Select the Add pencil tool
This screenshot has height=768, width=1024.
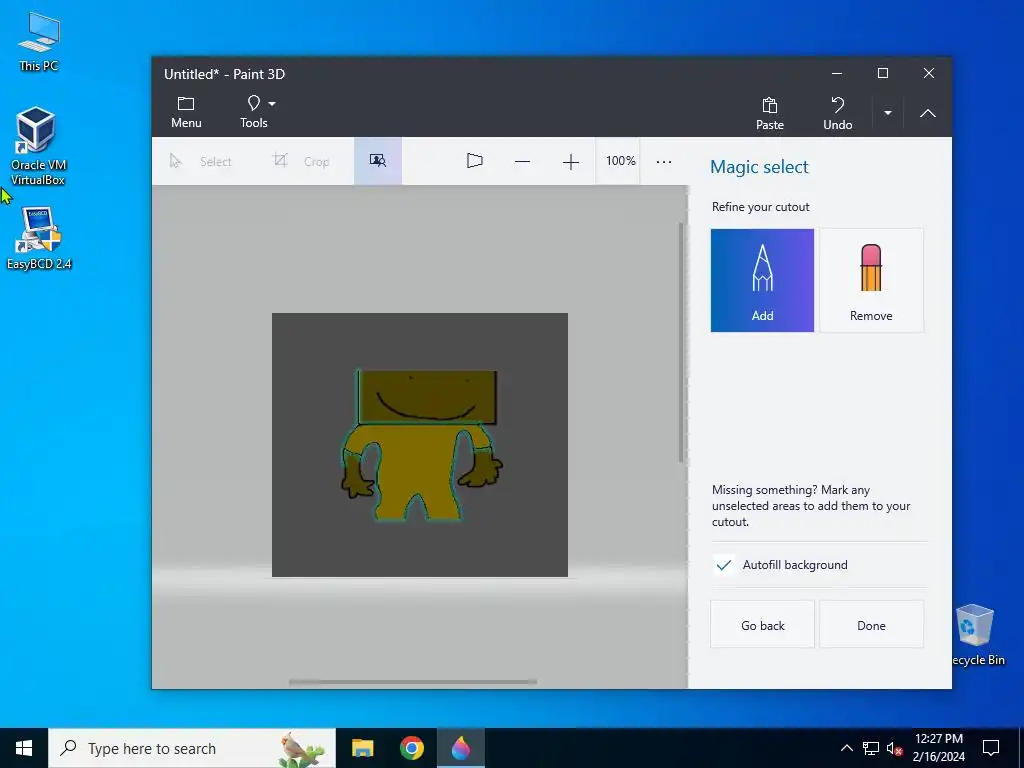coord(762,280)
